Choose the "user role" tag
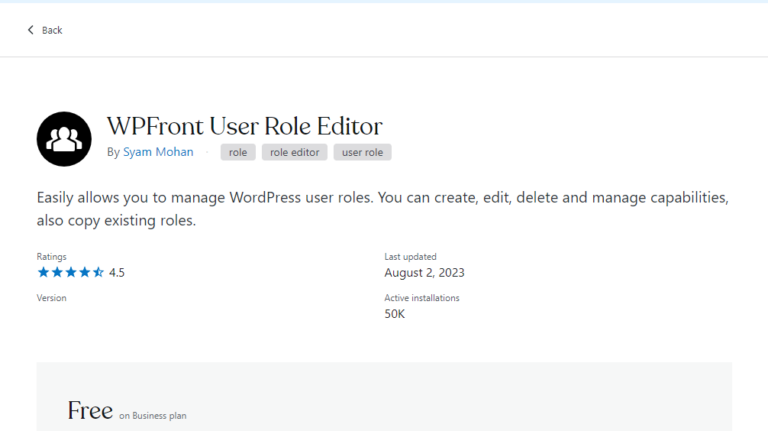Viewport: 768px width, 431px height. coord(362,152)
